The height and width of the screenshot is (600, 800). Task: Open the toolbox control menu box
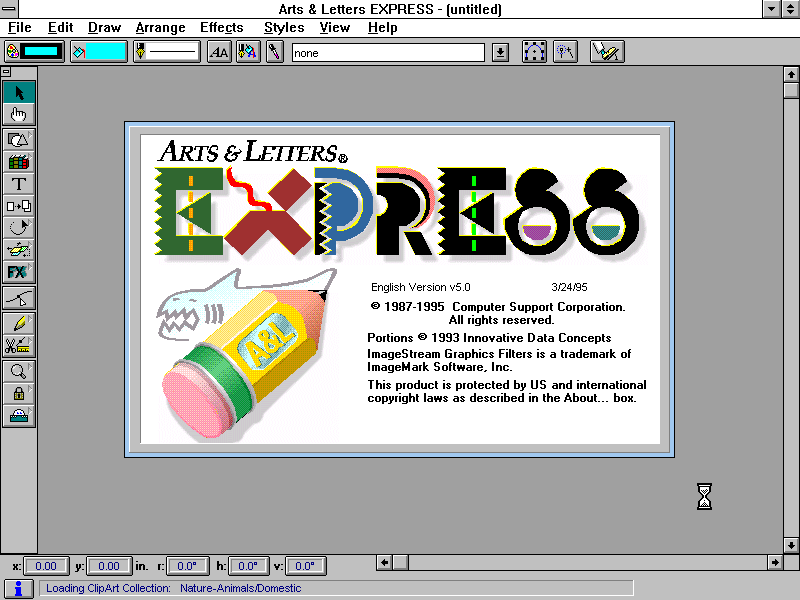(6, 72)
